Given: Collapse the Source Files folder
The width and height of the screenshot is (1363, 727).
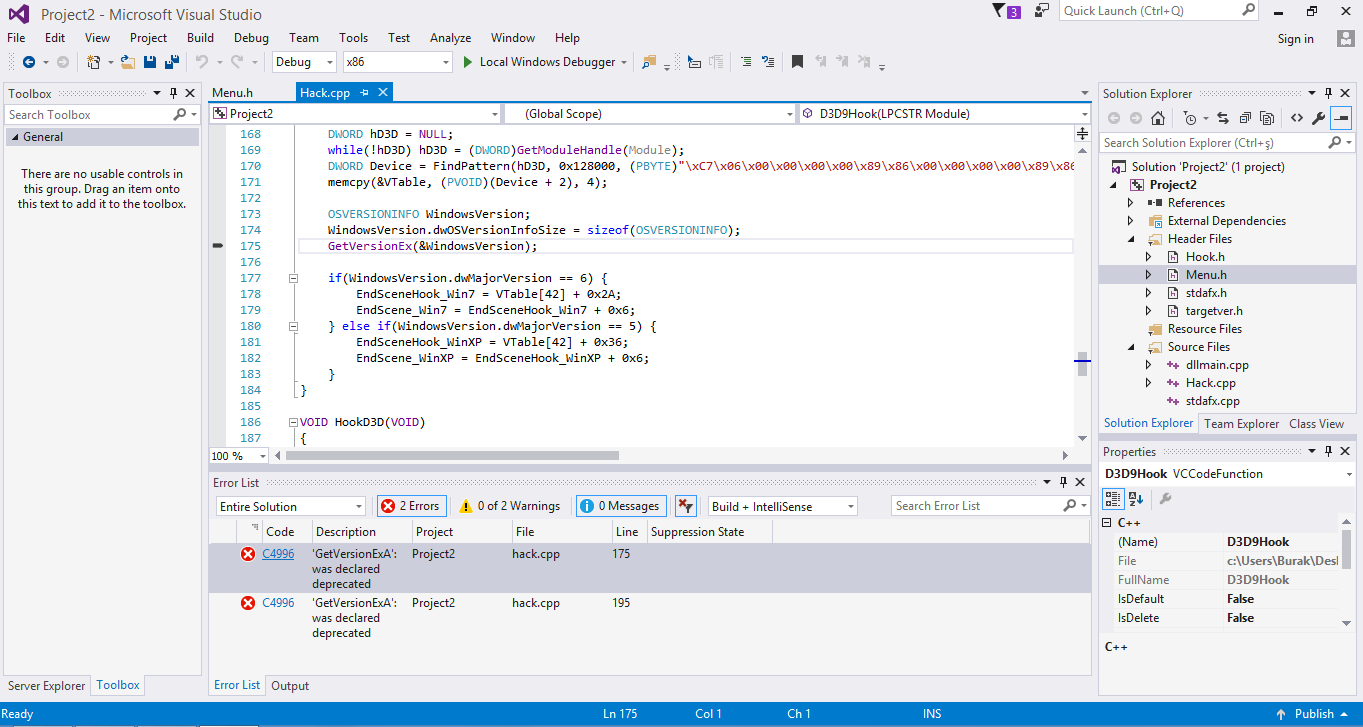Looking at the screenshot, I should (1131, 347).
